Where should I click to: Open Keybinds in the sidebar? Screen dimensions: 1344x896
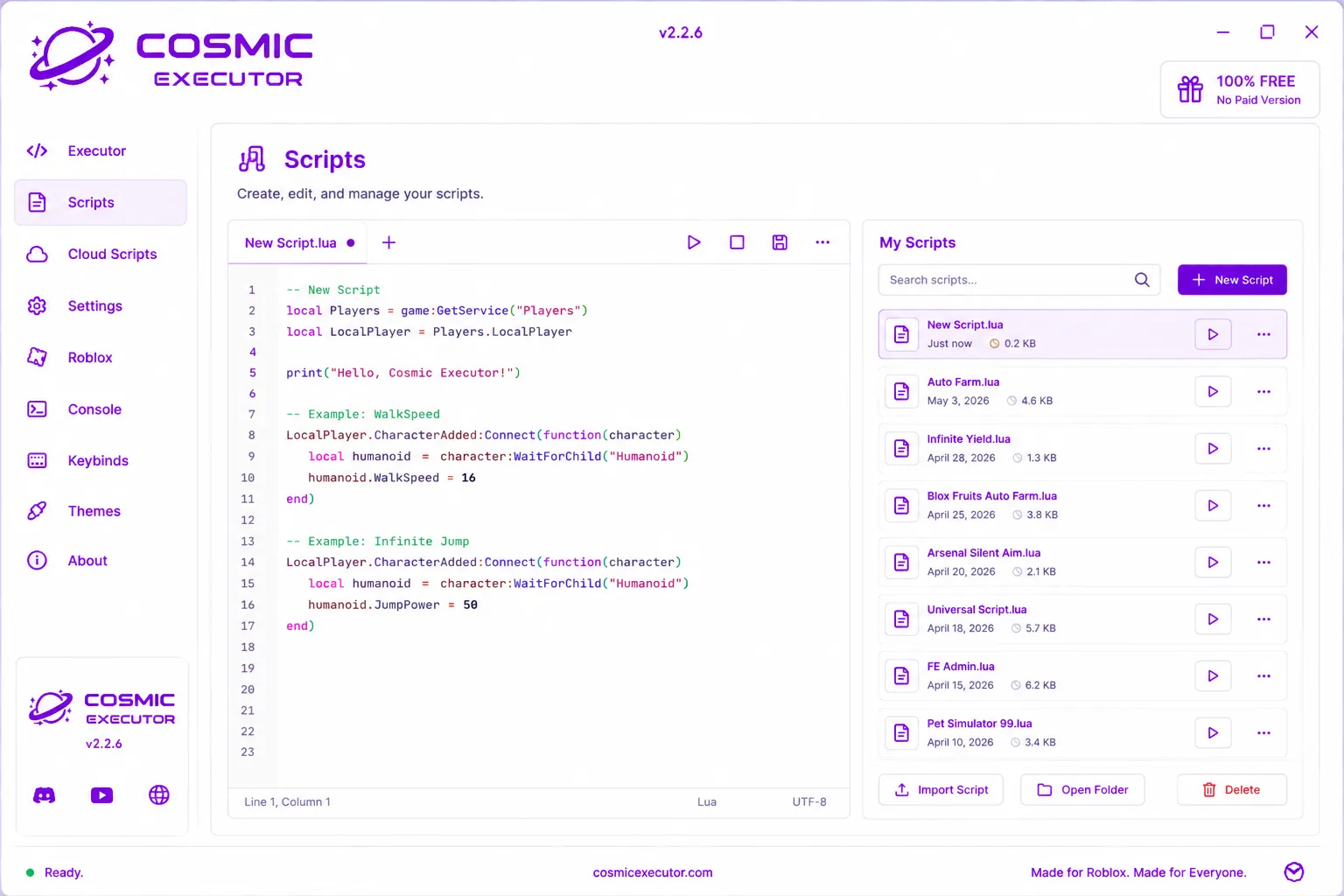click(101, 460)
